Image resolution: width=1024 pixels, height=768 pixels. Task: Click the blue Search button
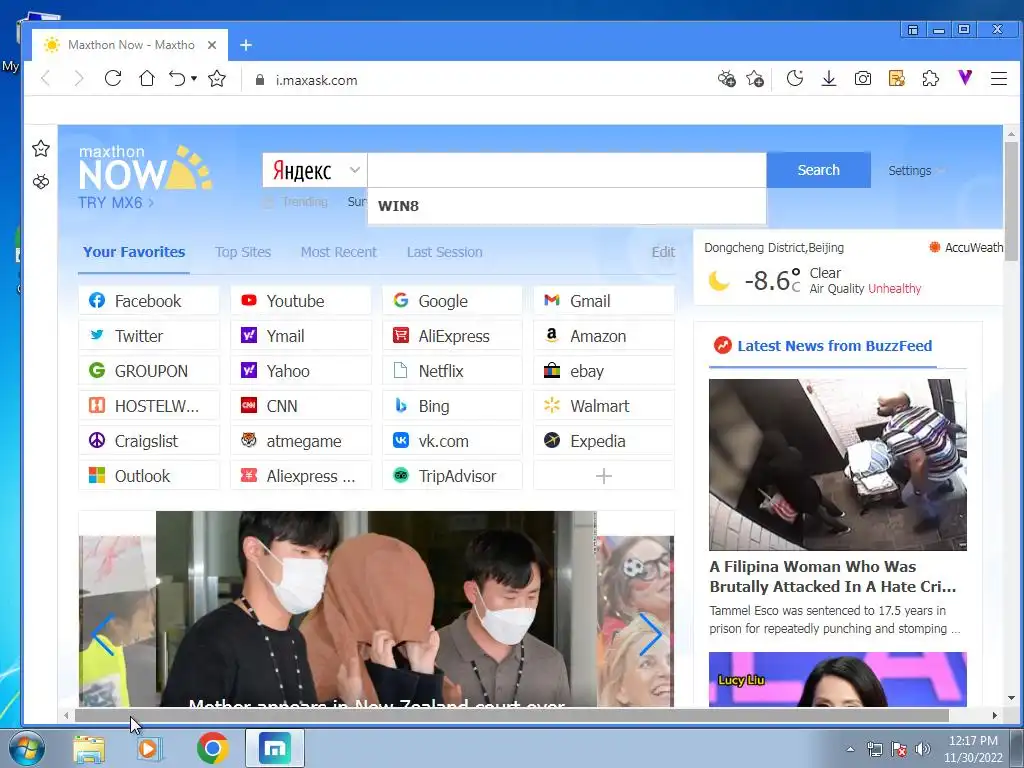point(818,170)
